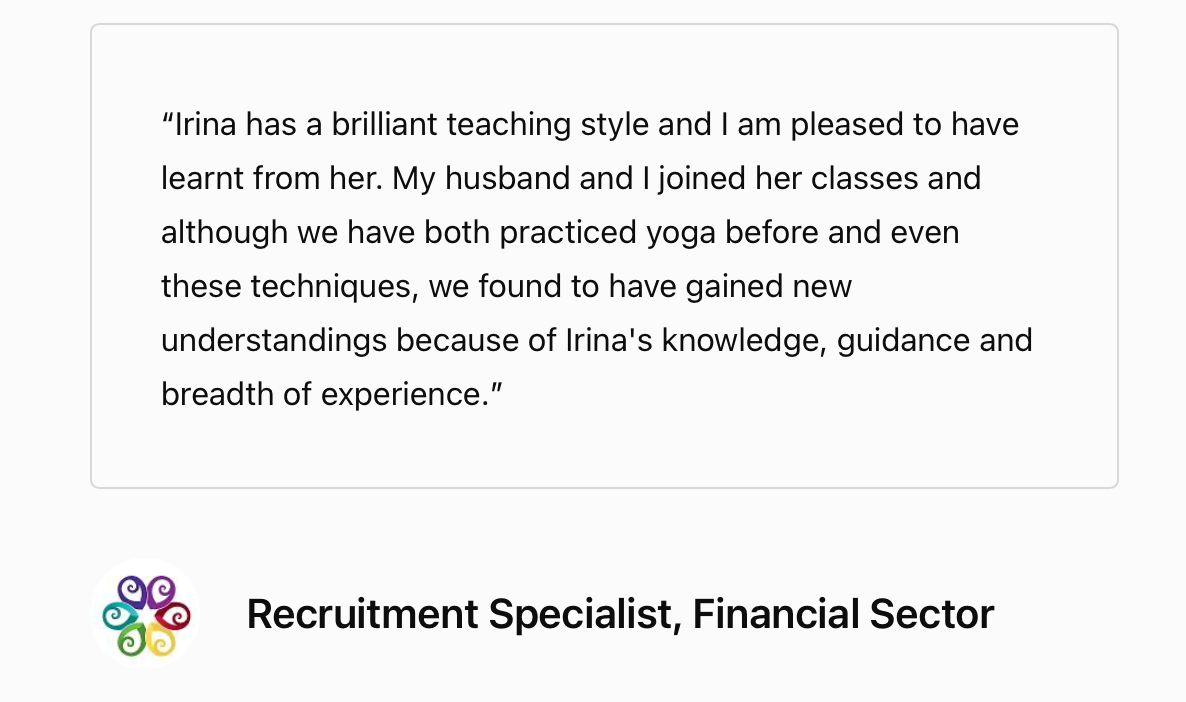The width and height of the screenshot is (1186, 702).
Task: Click the green swirl petal of the logo
Action: tap(132, 641)
